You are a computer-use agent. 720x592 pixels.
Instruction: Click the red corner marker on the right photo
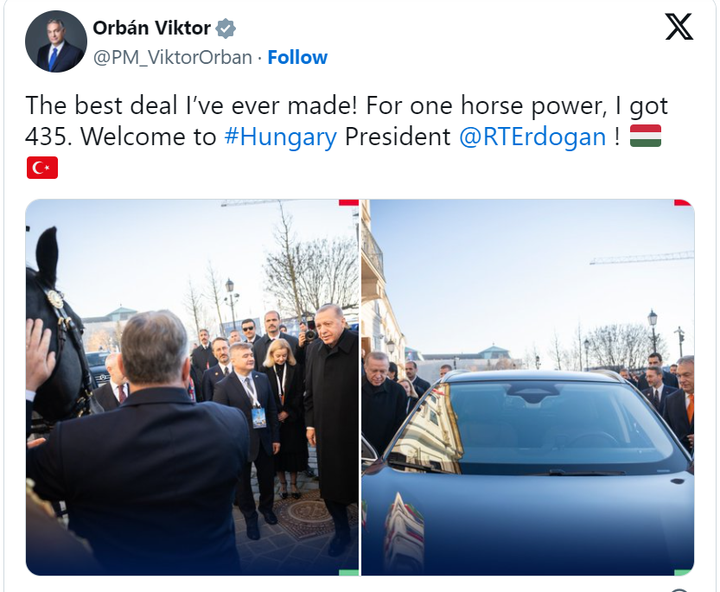coord(684,203)
